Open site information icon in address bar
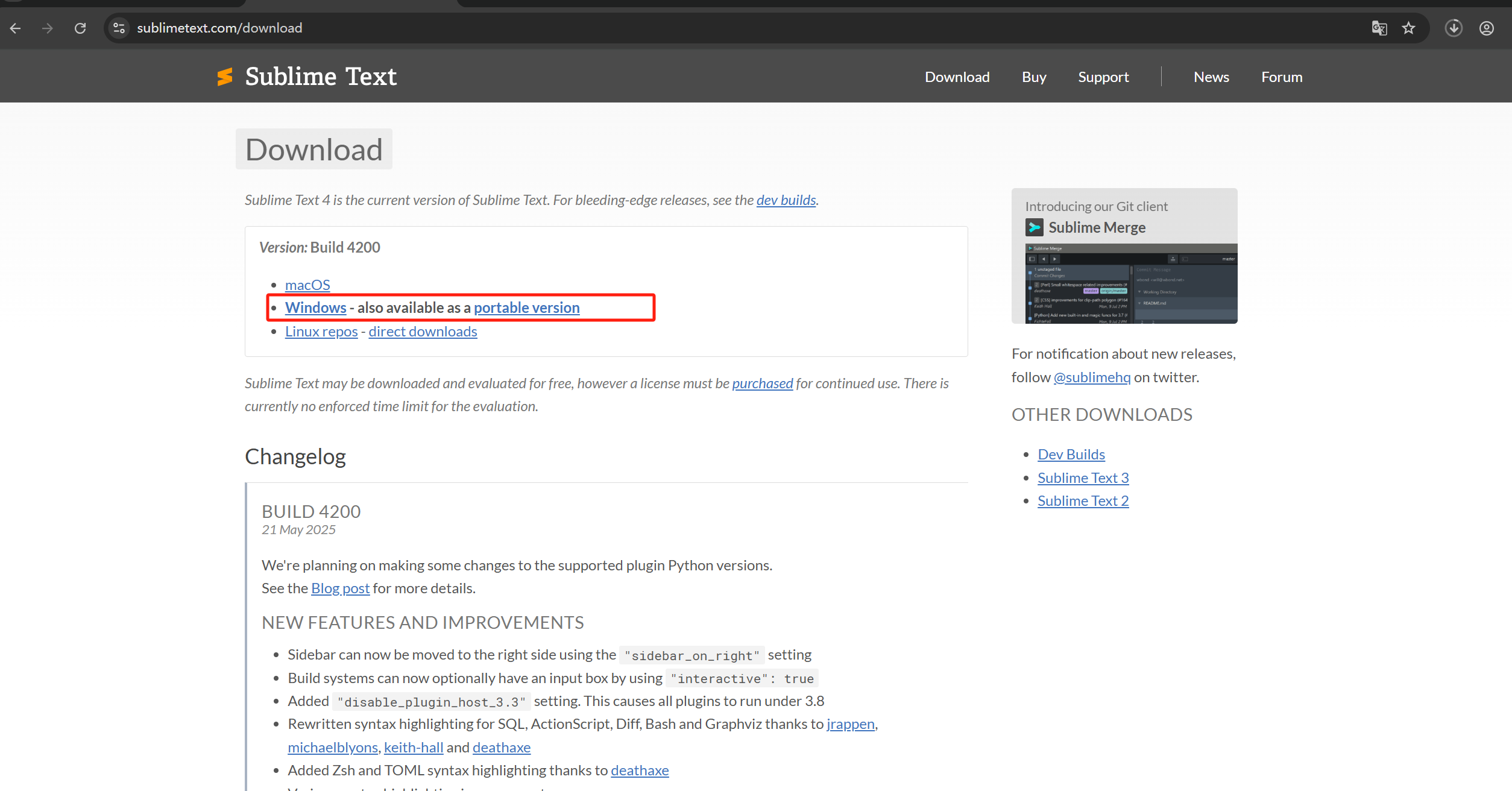This screenshot has width=1512, height=791. tap(119, 28)
